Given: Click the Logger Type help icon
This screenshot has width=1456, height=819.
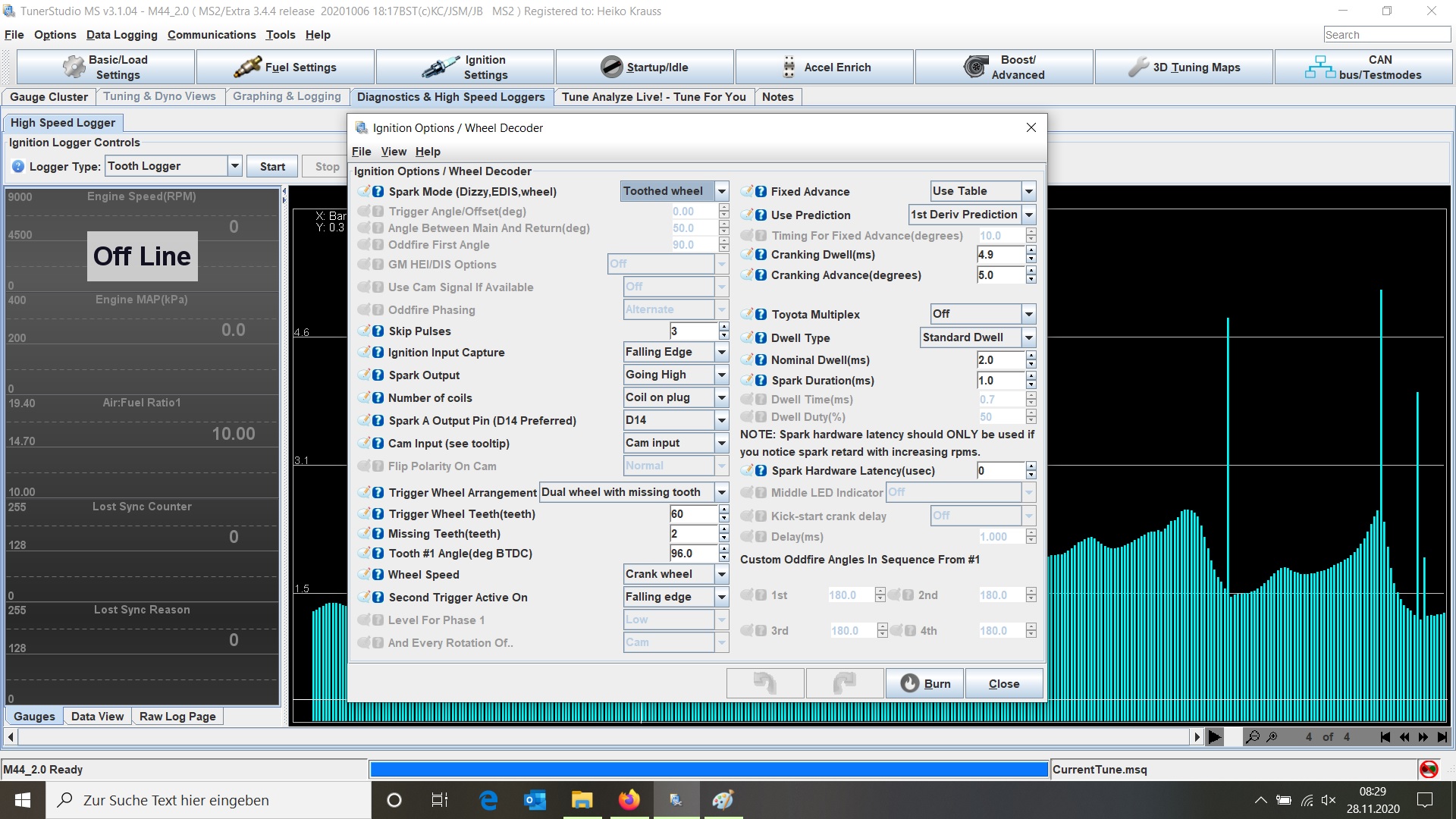Looking at the screenshot, I should tap(18, 167).
